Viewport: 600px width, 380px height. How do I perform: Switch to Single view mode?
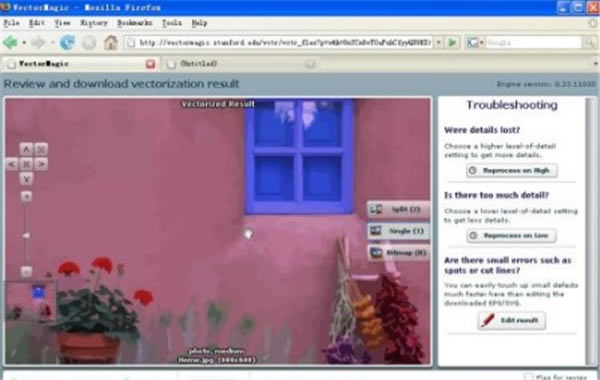pos(398,231)
